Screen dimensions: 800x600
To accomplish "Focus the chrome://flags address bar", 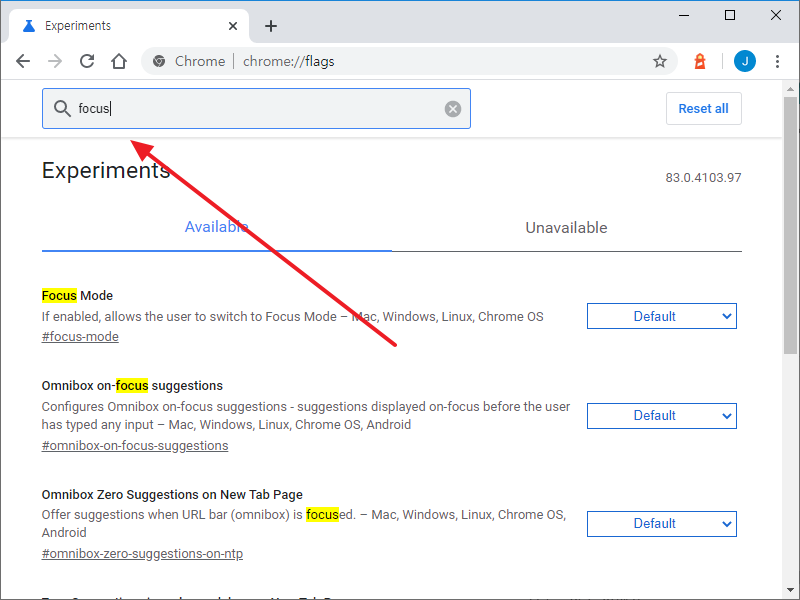I will pyautogui.click(x=408, y=61).
